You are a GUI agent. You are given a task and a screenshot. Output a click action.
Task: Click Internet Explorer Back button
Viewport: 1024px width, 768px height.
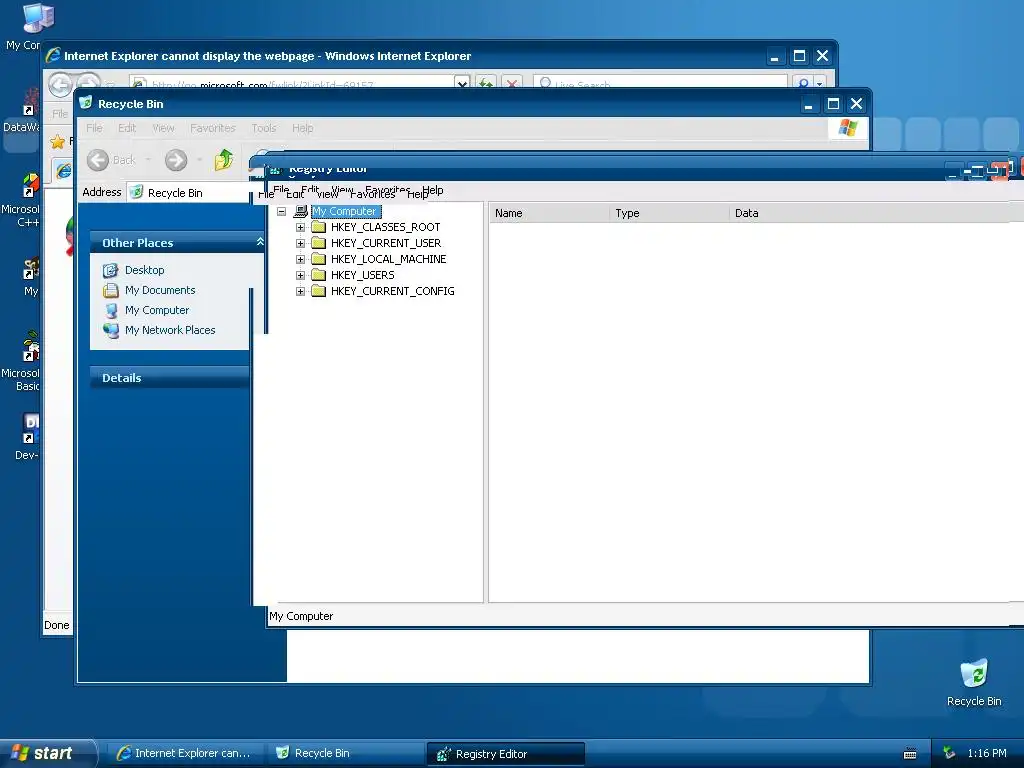pyautogui.click(x=60, y=84)
